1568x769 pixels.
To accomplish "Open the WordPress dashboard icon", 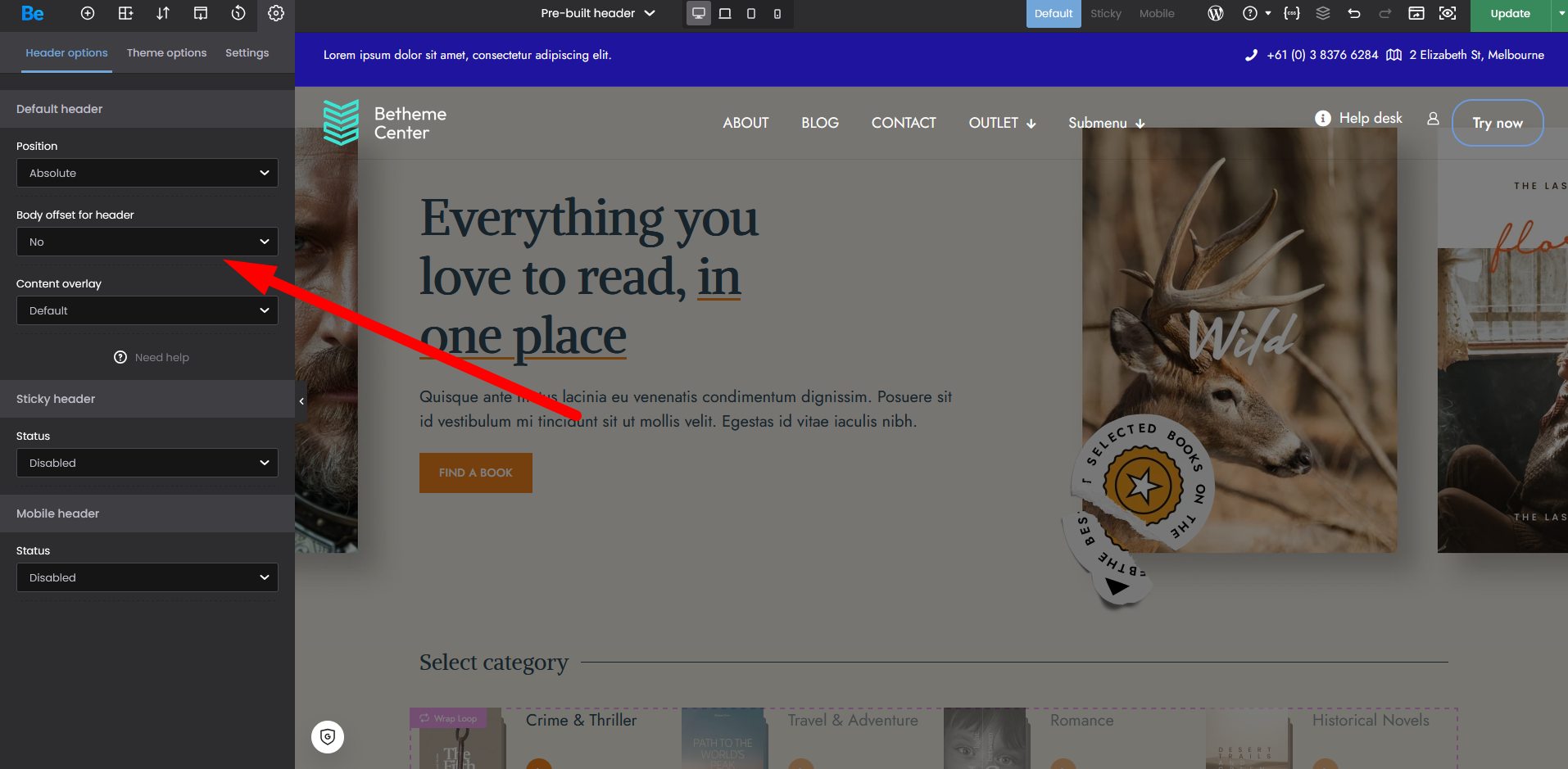I will click(x=1216, y=13).
